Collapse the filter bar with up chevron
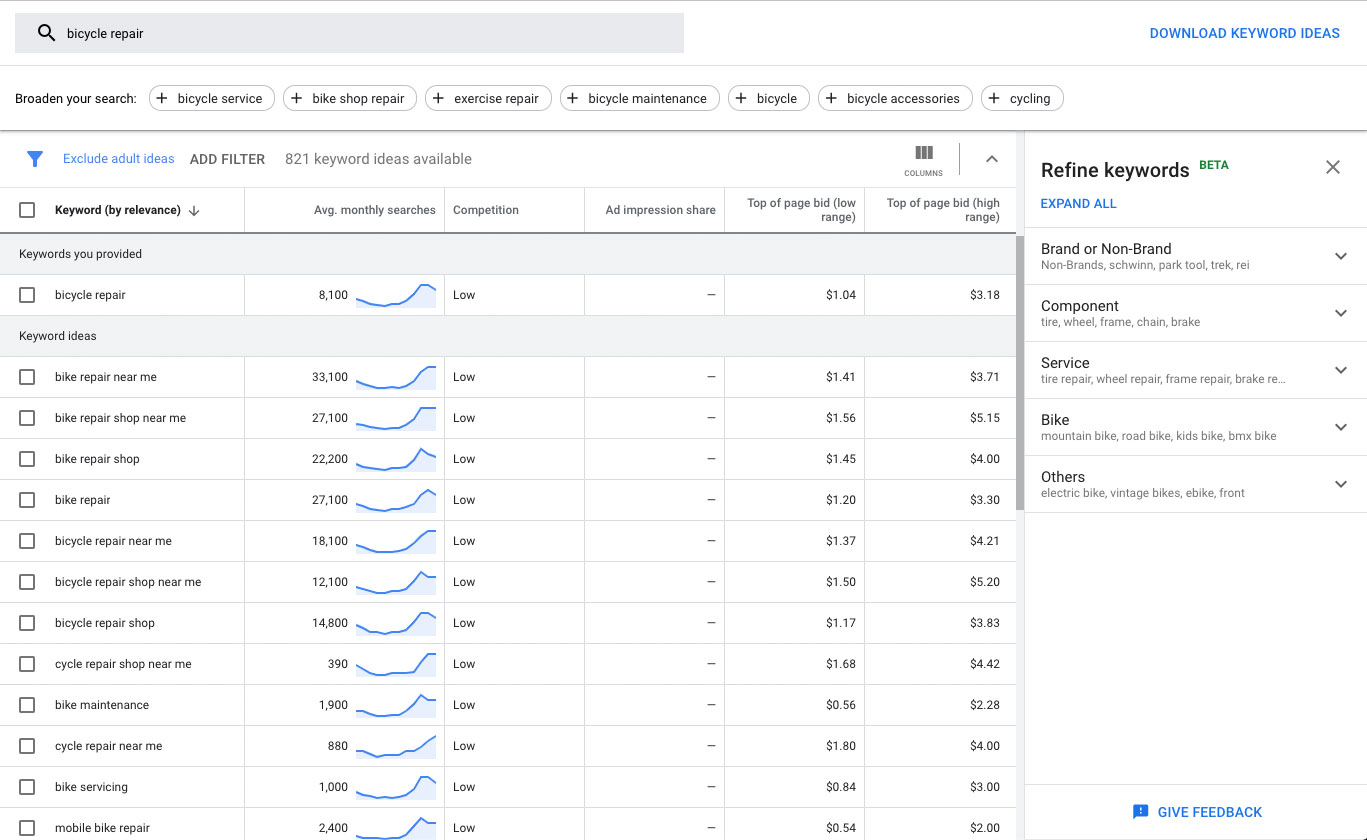 tap(992, 159)
